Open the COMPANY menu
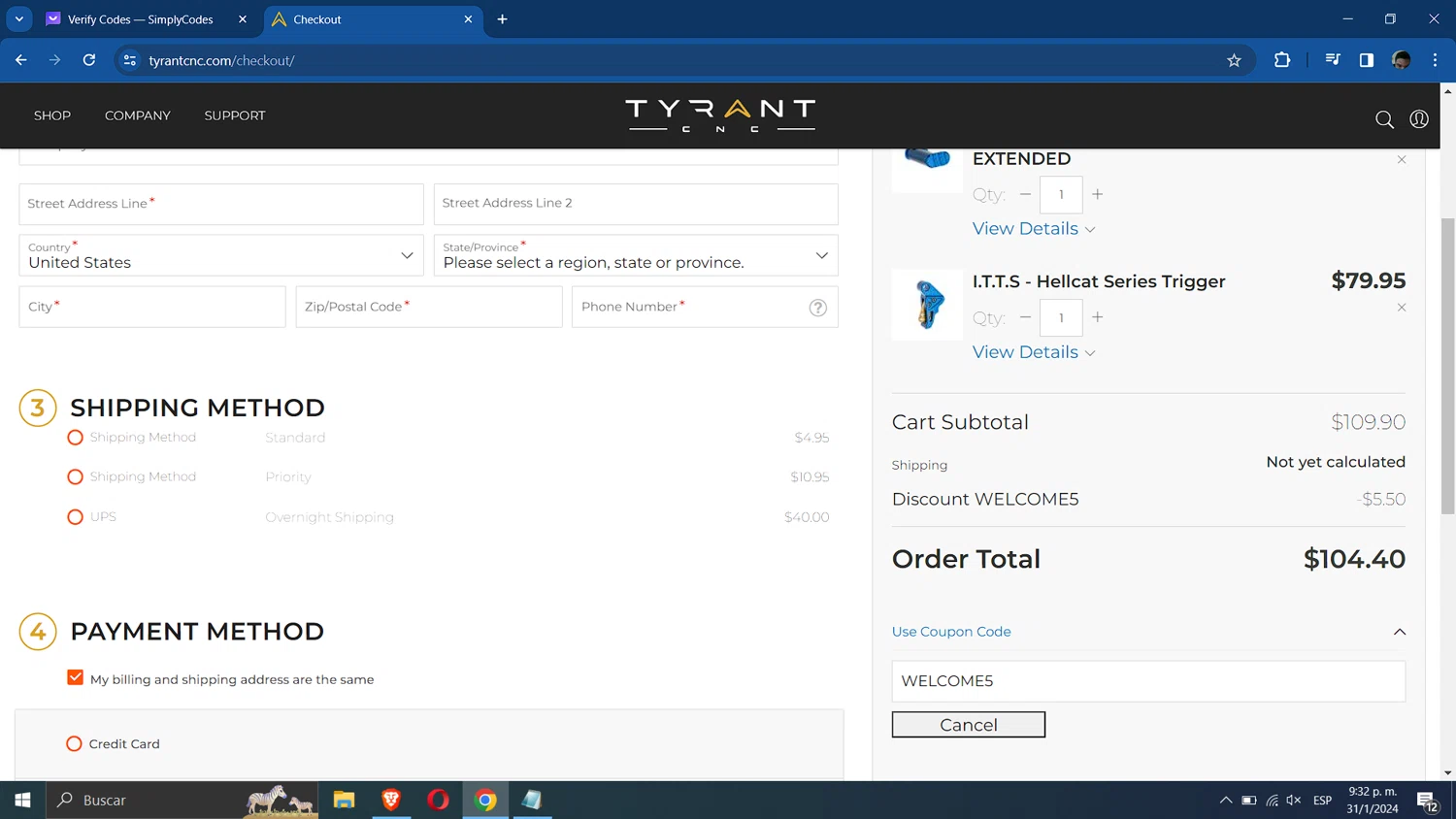 138,115
